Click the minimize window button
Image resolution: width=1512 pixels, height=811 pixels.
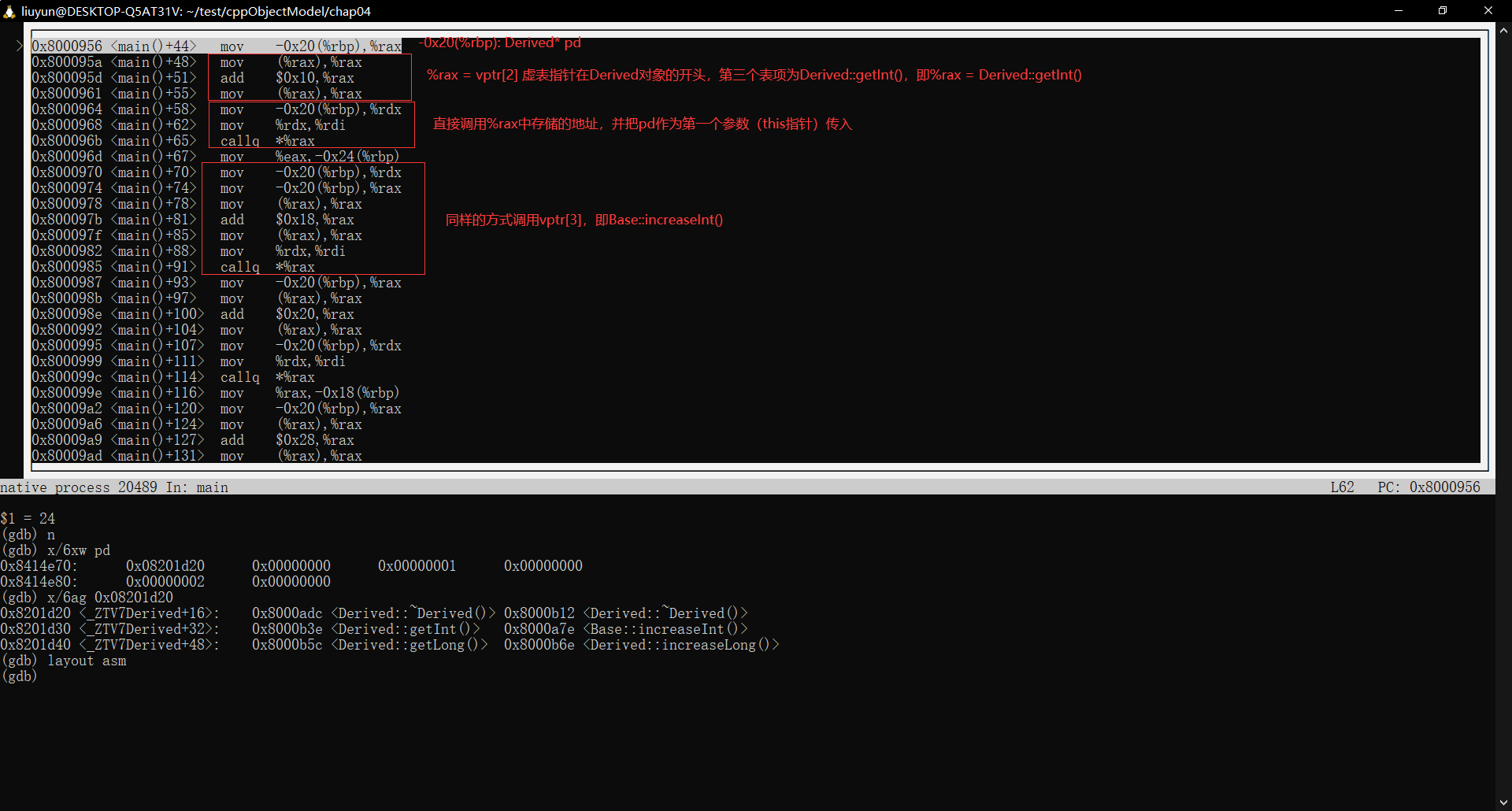pyautogui.click(x=1399, y=11)
